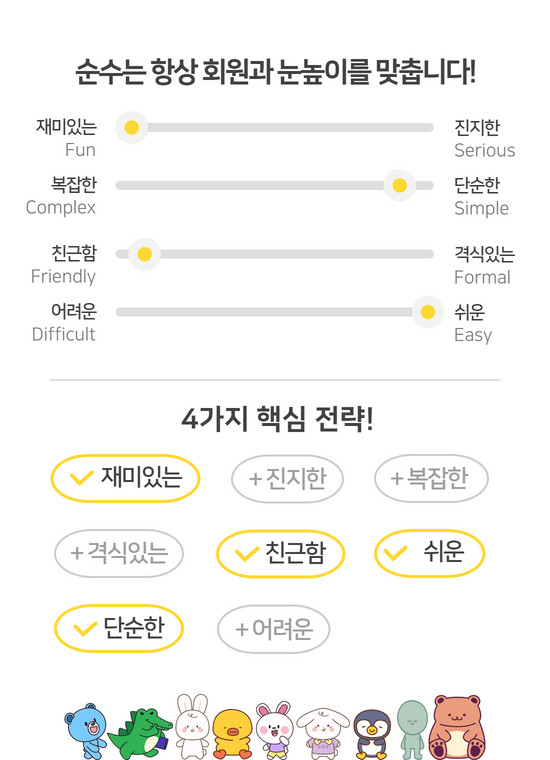Screen dimensions: 550x760
Task: Click the penguin character
Action: (372, 735)
